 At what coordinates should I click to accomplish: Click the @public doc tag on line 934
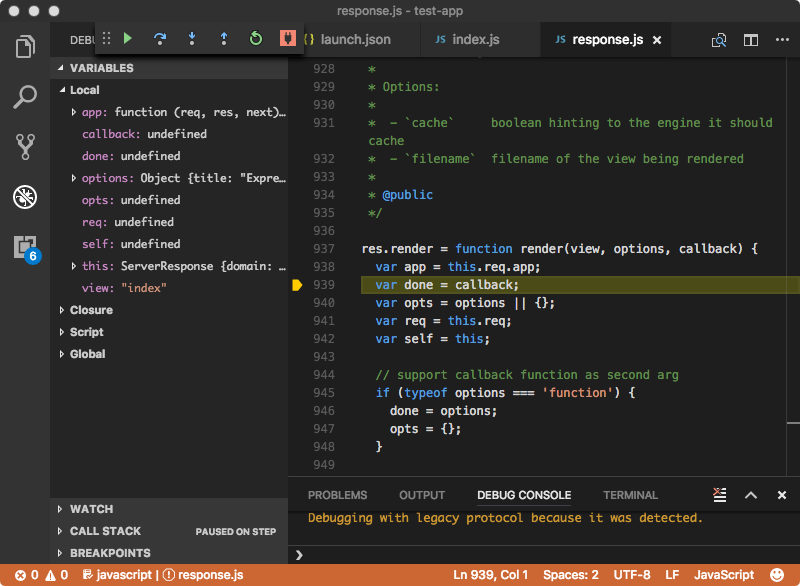408,195
